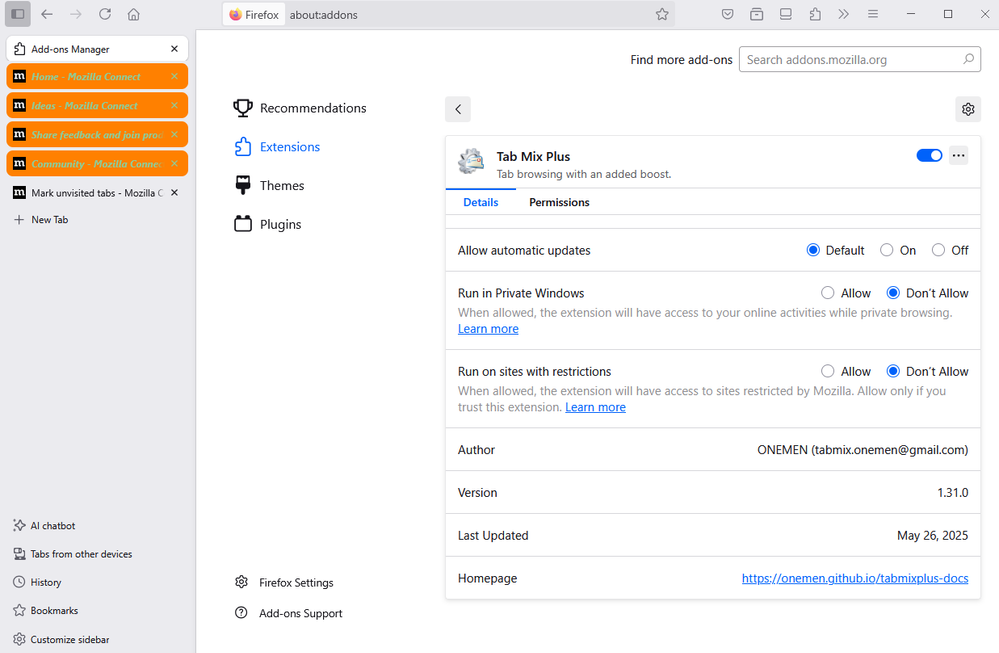Reload the current page
This screenshot has width=999, height=653.
[105, 14]
